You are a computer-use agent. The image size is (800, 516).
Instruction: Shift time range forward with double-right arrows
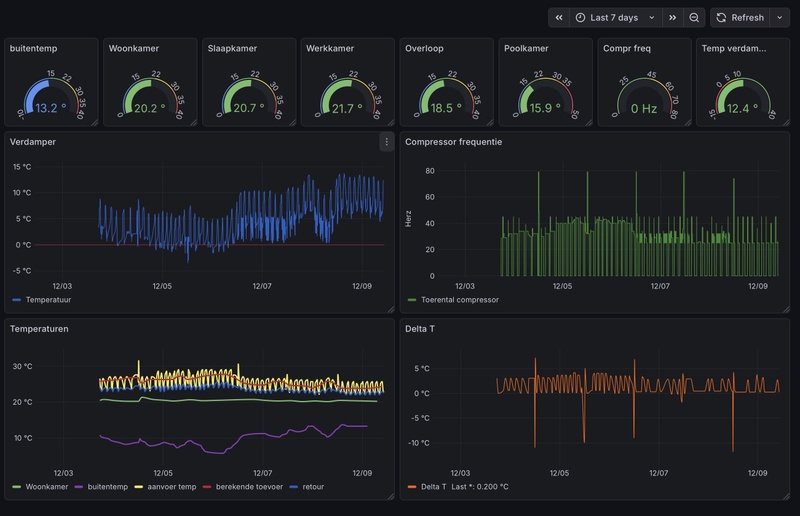point(672,17)
